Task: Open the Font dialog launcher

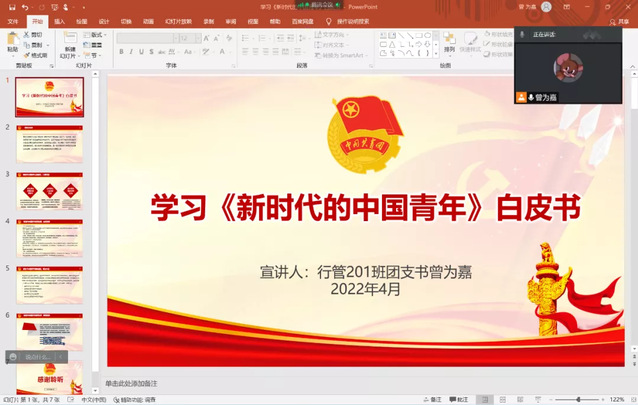Action: [x=234, y=66]
